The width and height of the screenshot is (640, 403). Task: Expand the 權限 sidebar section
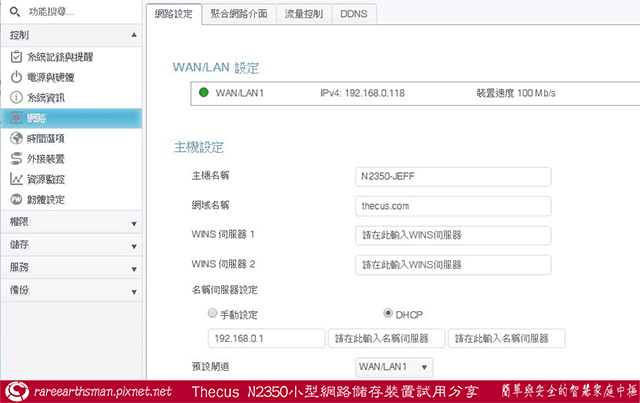71,221
